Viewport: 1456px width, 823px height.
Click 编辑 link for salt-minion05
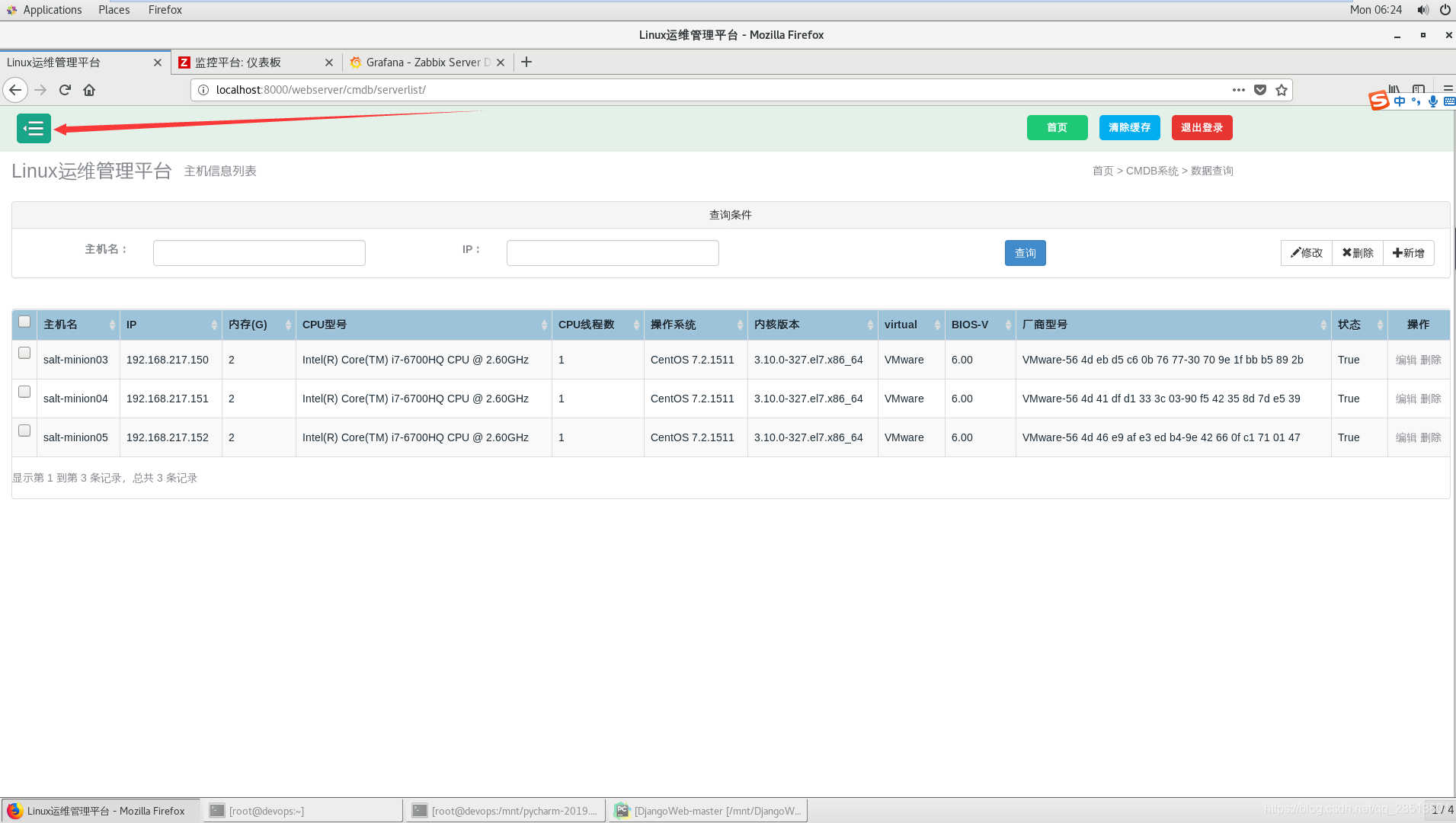[x=1406, y=437]
